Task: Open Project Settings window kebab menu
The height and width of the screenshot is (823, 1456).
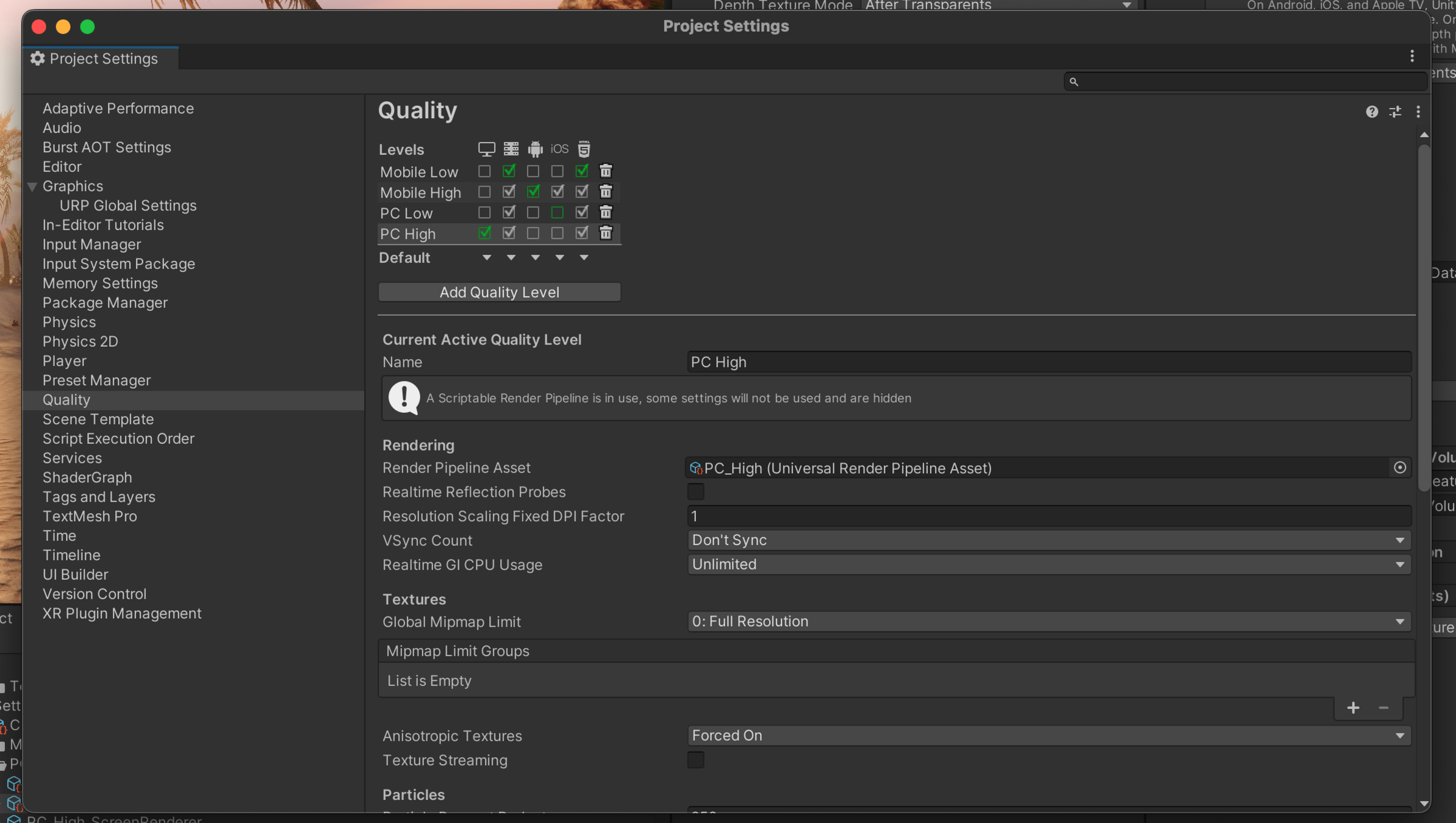Action: coord(1412,57)
